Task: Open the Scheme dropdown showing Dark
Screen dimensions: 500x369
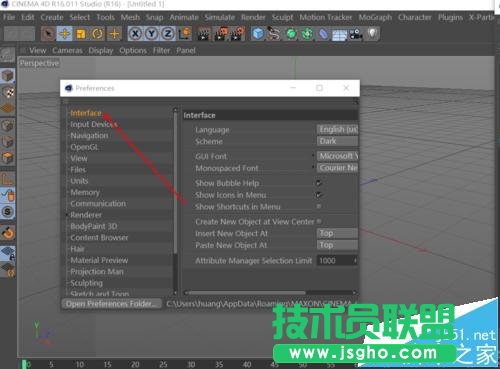Action: point(337,141)
